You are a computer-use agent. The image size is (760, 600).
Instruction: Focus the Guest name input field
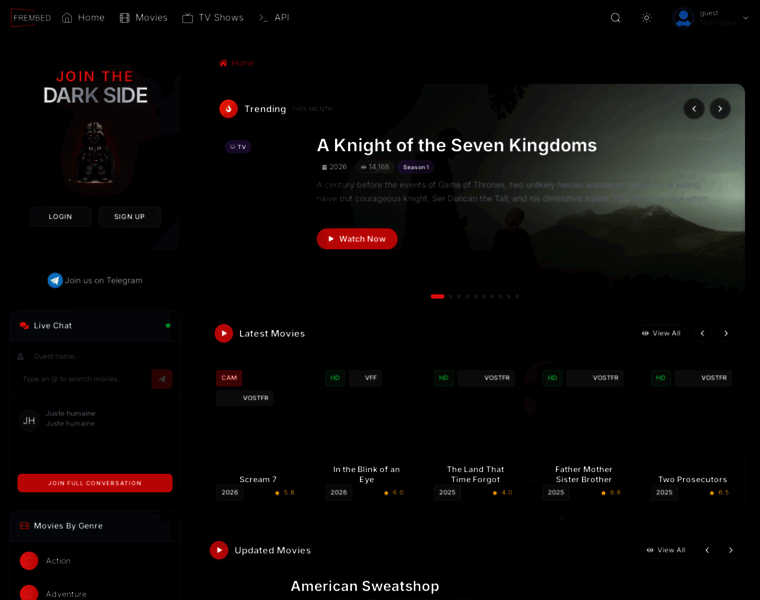click(95, 356)
